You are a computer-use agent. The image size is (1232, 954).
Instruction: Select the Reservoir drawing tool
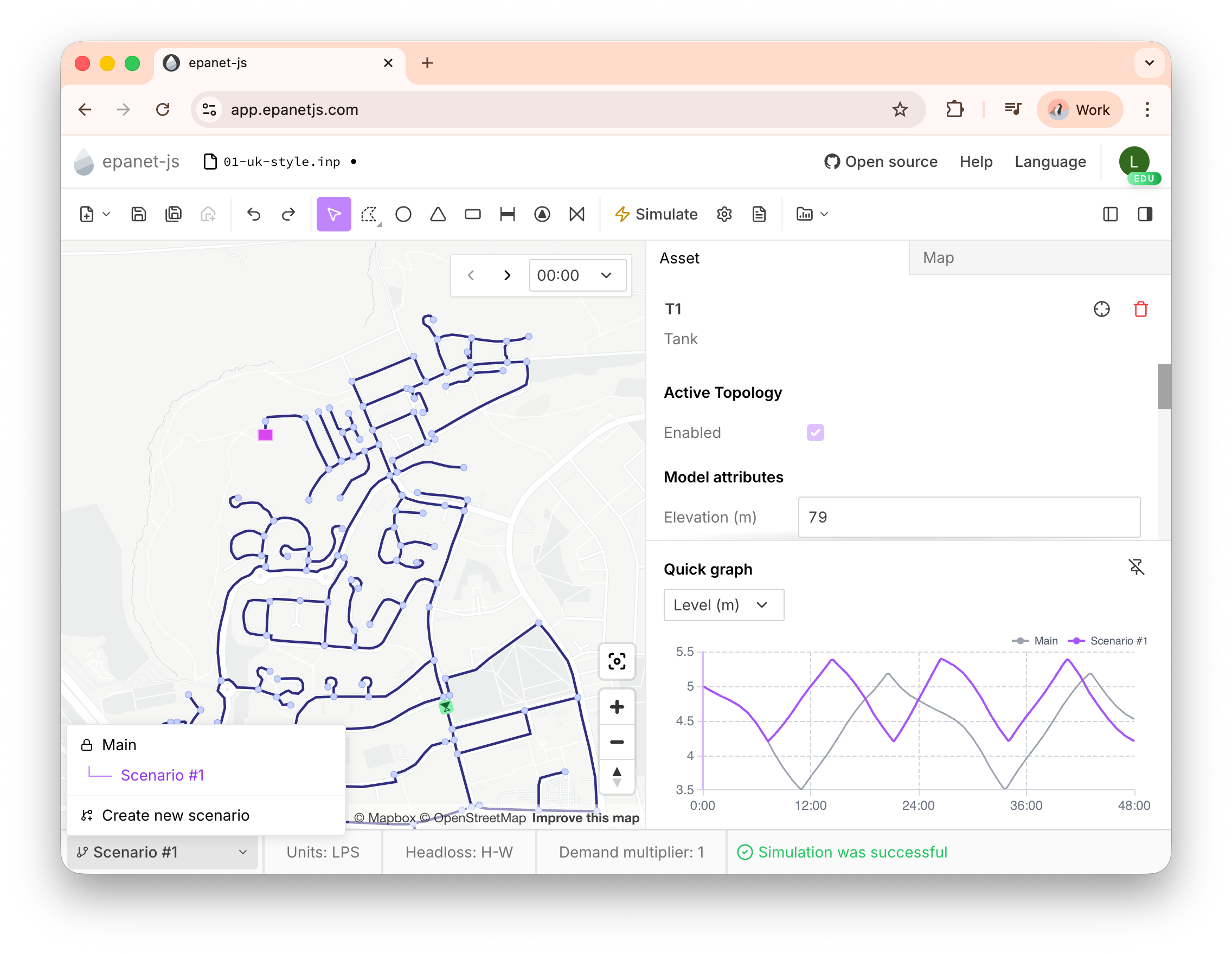point(438,214)
